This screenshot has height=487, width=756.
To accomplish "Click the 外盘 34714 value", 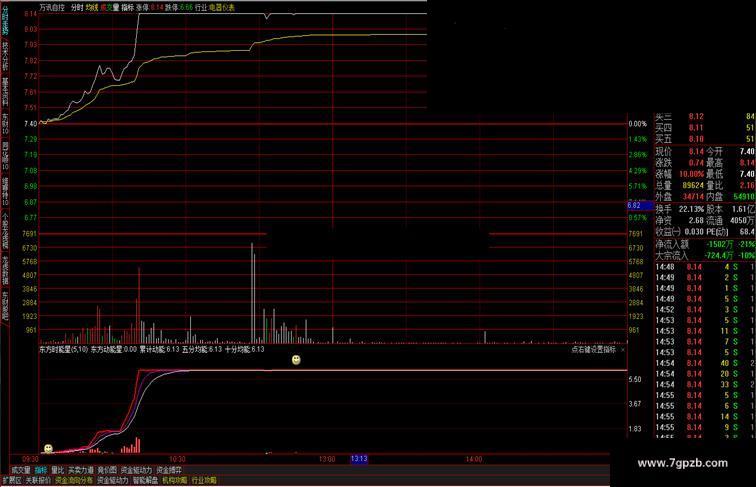I will pyautogui.click(x=693, y=197).
